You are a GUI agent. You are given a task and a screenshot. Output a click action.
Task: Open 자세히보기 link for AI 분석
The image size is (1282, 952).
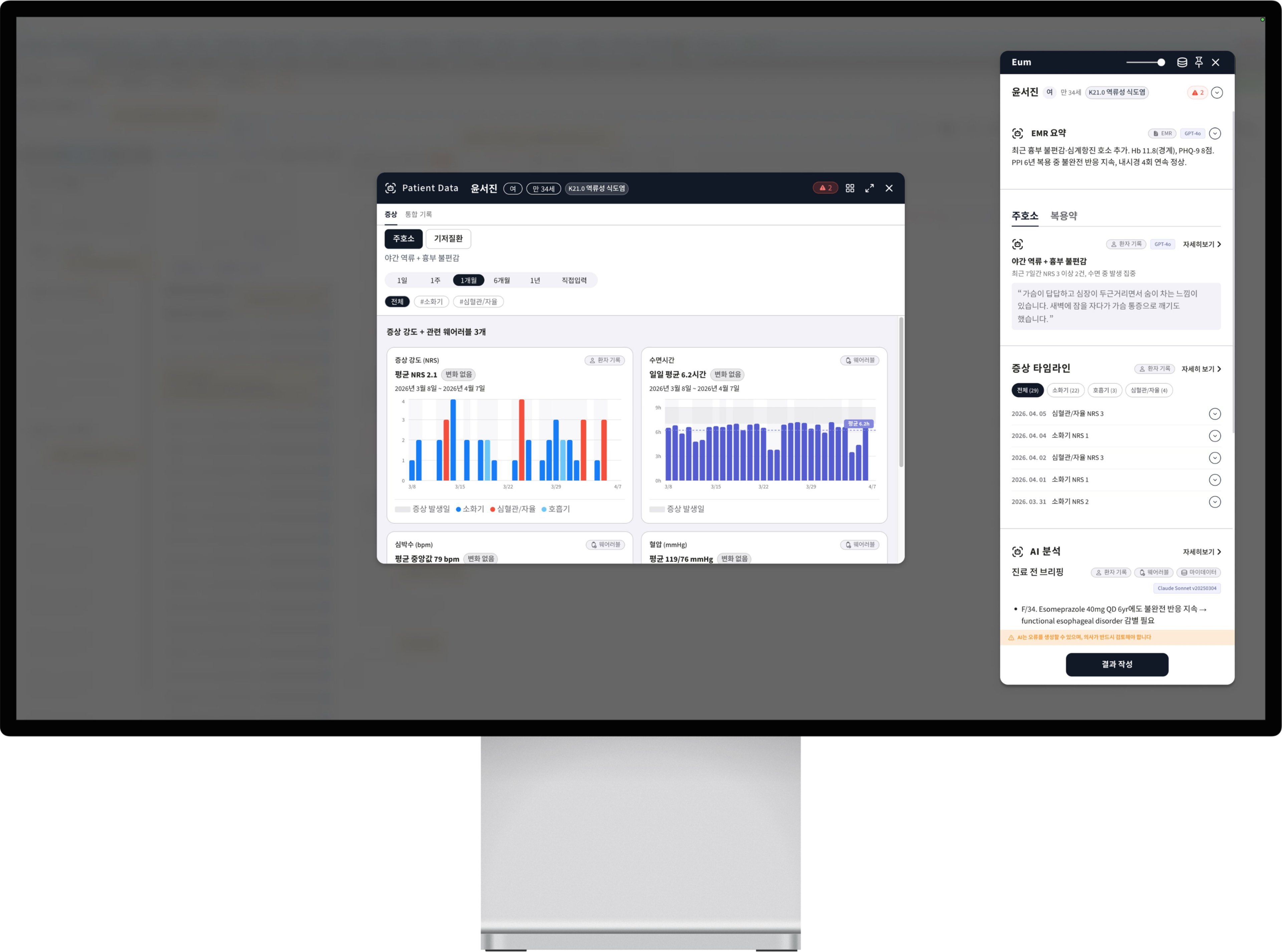[x=1201, y=552]
